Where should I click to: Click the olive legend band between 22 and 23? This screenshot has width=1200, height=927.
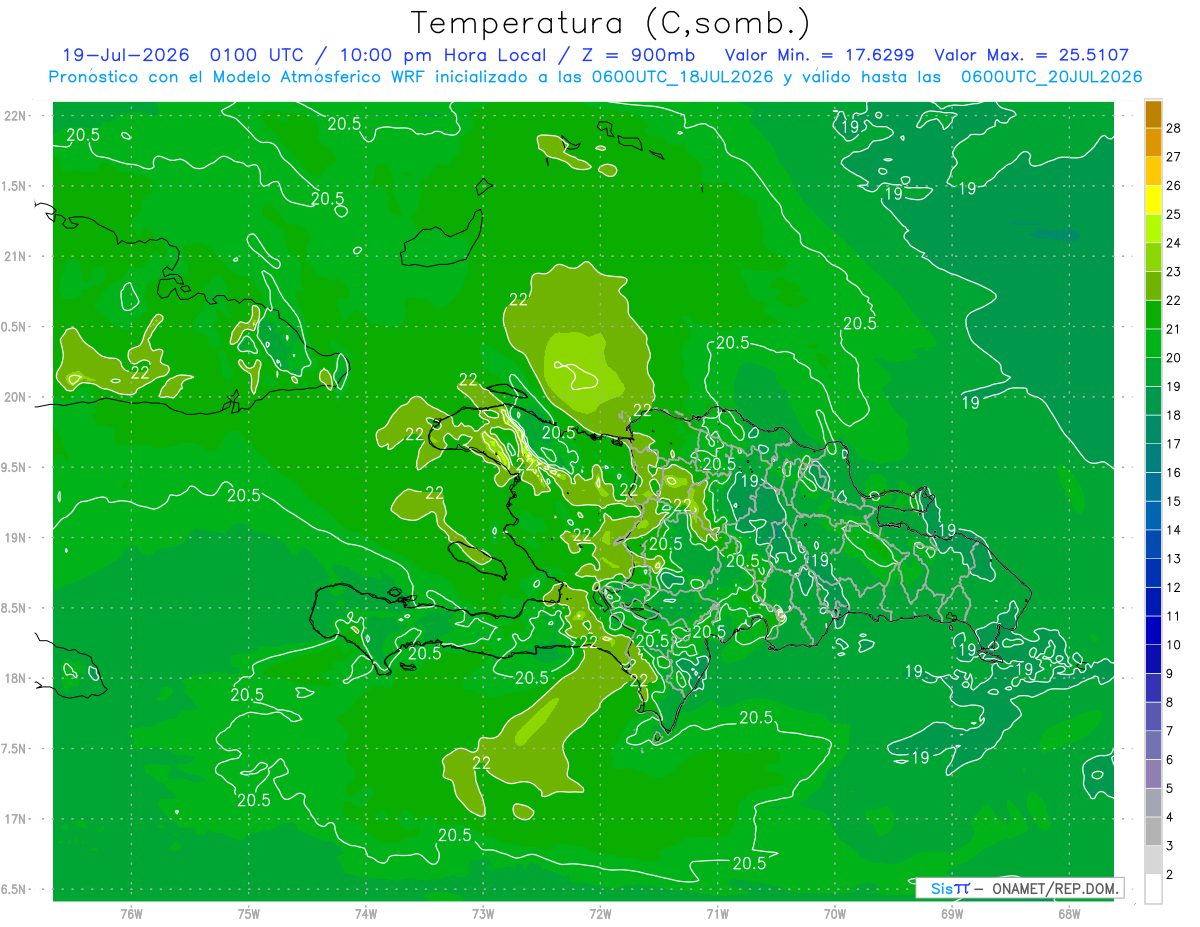tap(1153, 286)
